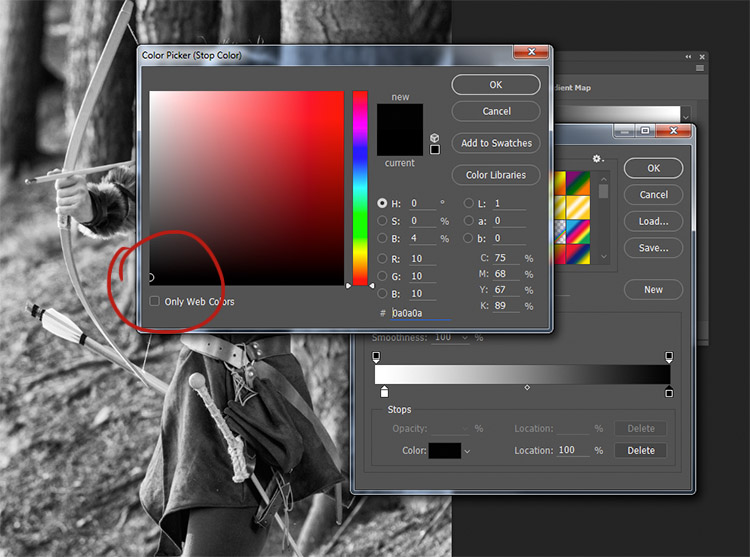Image resolution: width=750 pixels, height=557 pixels.
Task: Expand the Smoothness percentage dropdown
Action: [464, 338]
